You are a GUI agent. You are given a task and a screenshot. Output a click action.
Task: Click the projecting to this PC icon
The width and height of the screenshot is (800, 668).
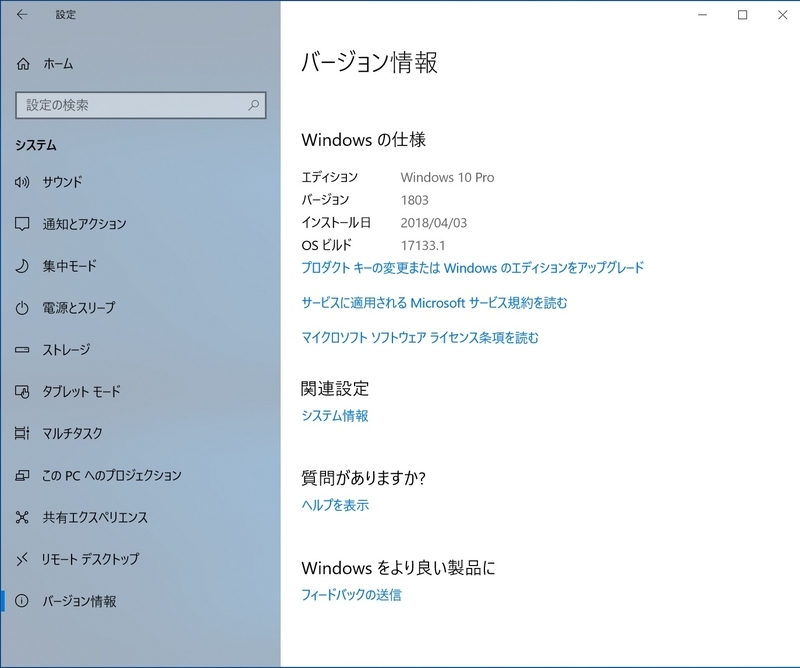22,475
